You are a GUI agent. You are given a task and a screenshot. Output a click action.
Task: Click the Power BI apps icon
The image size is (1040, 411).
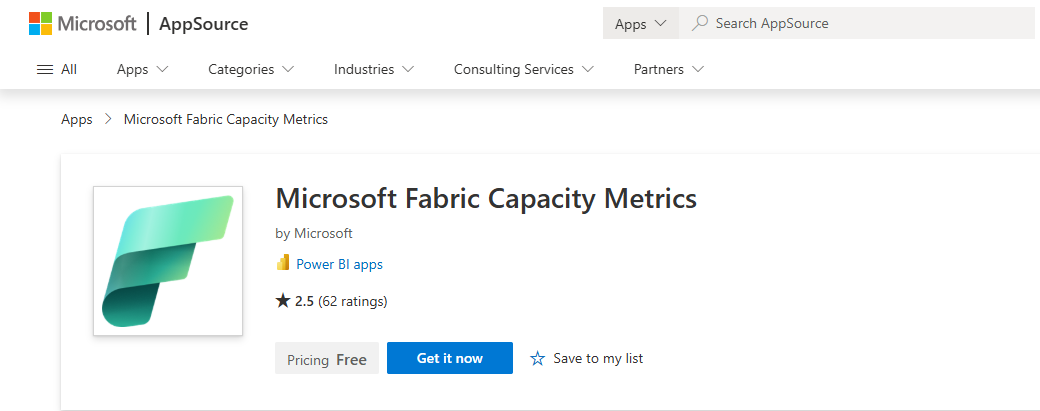point(283,264)
